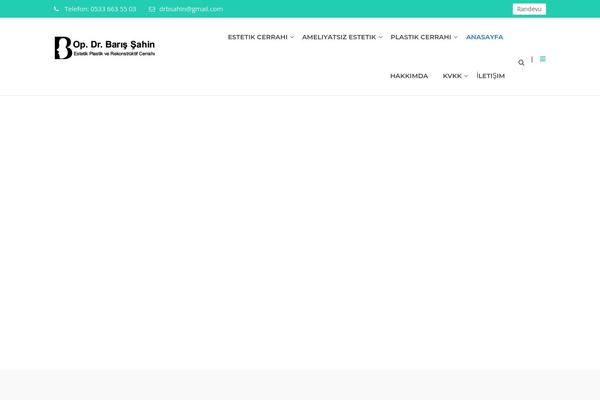The image size is (600, 400).
Task: Expand the Estetik Cerrahi chevron
Action: click(292, 37)
